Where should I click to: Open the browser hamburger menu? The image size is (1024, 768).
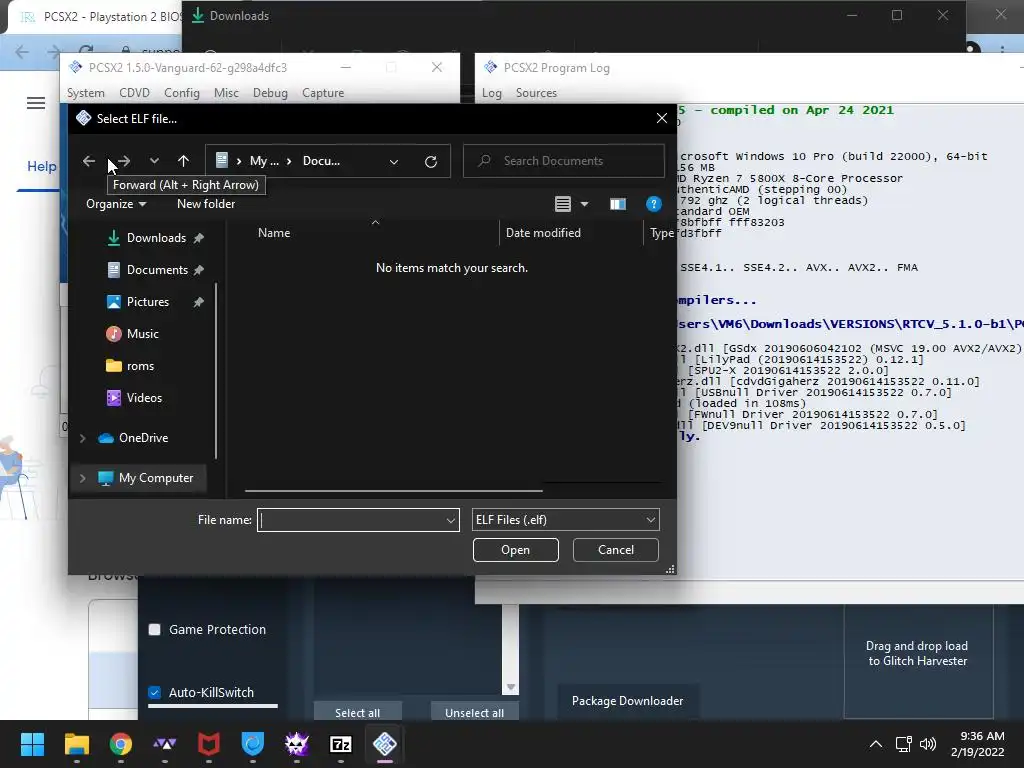click(x=36, y=103)
